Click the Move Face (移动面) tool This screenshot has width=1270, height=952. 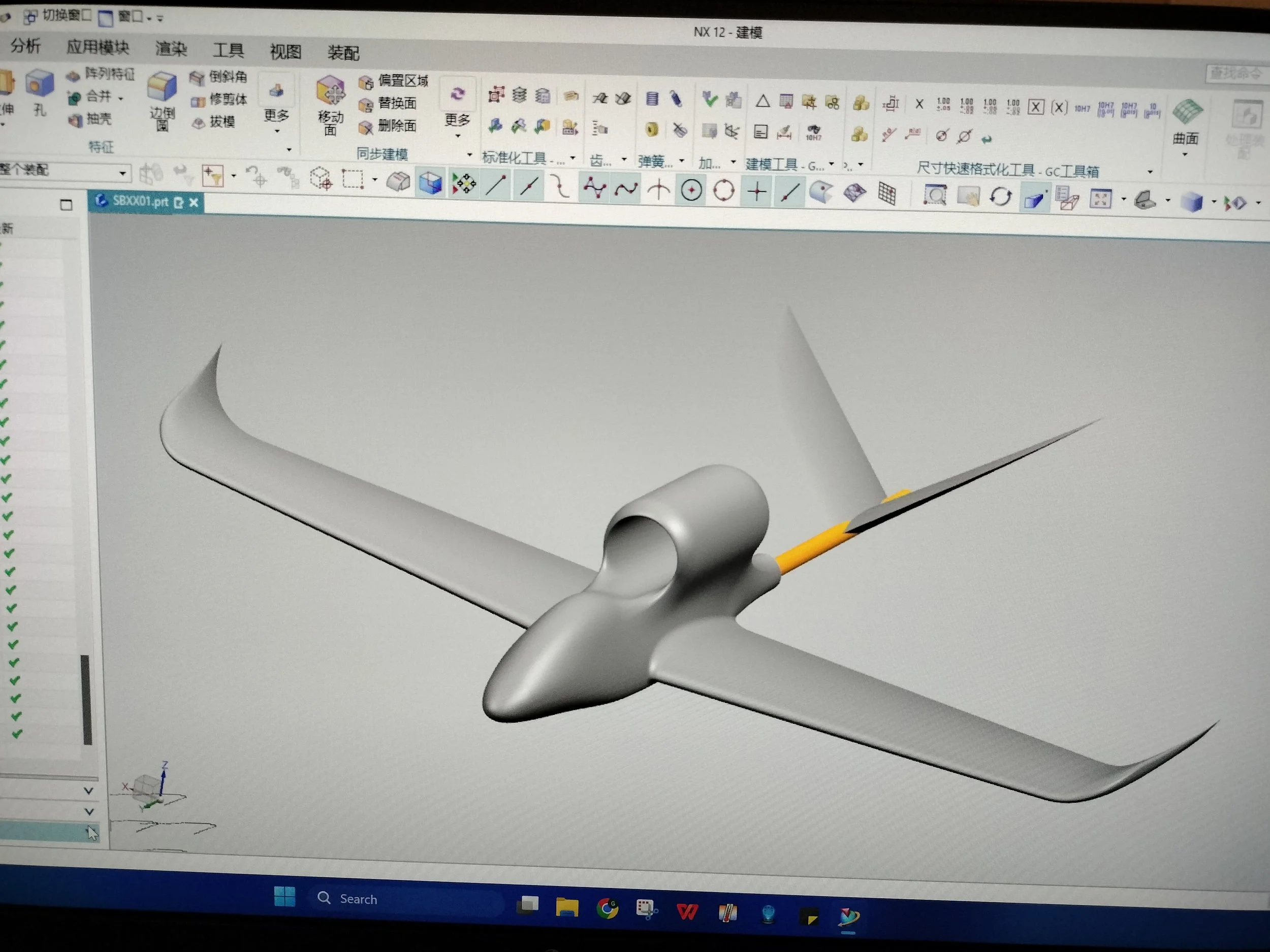pyautogui.click(x=331, y=92)
